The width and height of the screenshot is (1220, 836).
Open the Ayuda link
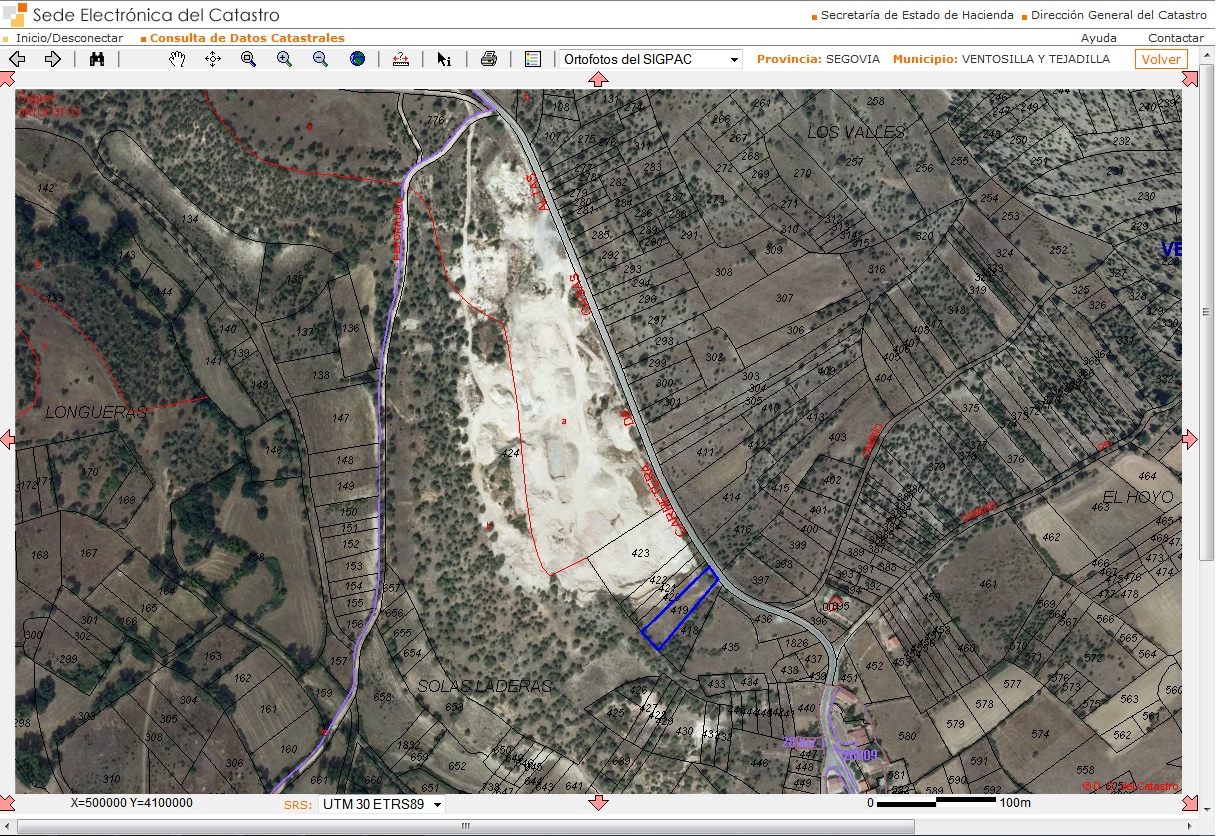[1098, 38]
